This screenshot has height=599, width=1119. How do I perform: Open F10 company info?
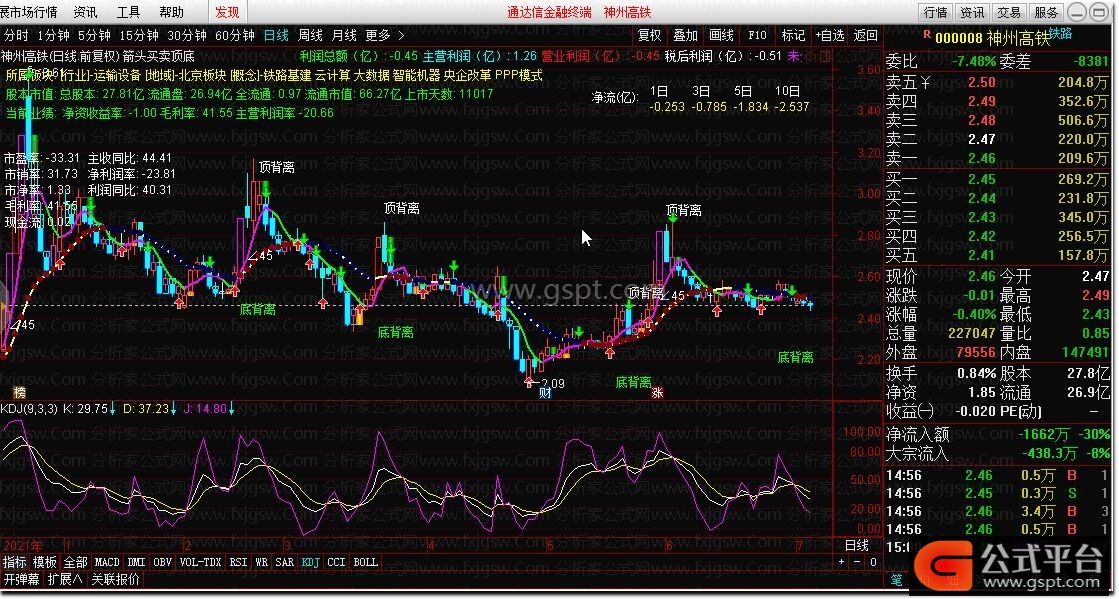[757, 35]
